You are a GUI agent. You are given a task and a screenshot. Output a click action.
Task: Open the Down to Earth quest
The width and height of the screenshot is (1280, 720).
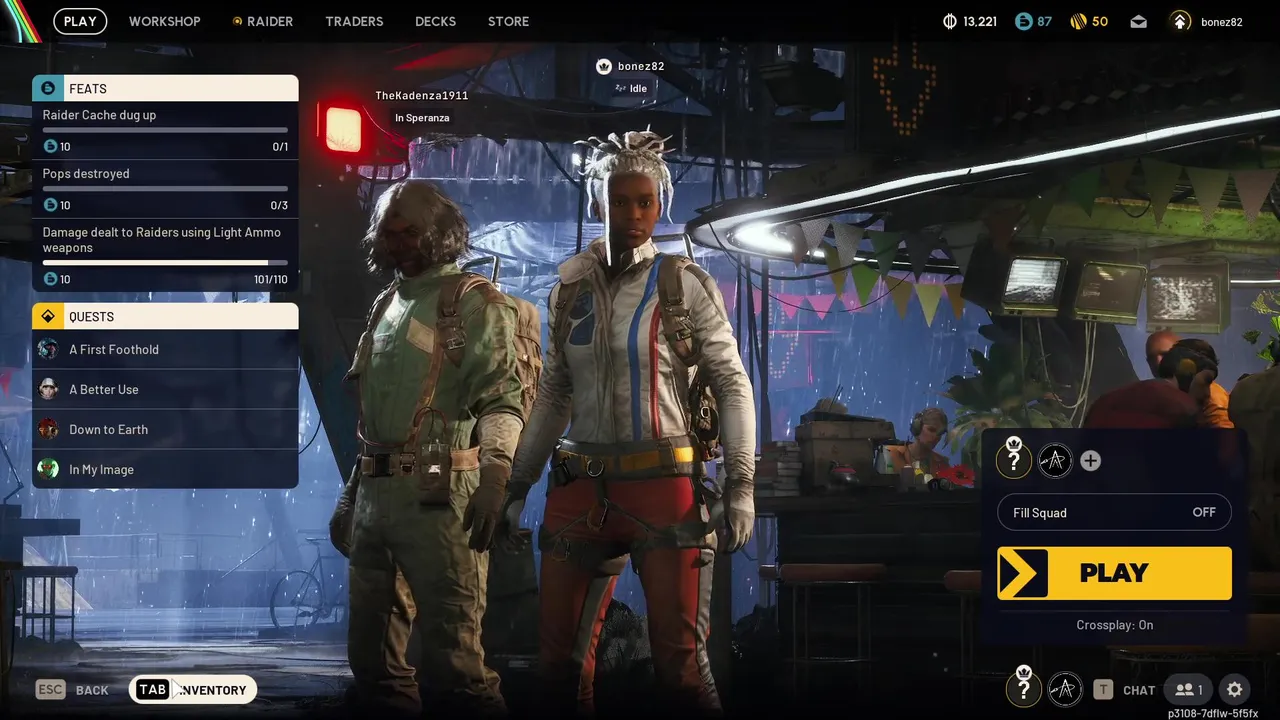click(165, 429)
